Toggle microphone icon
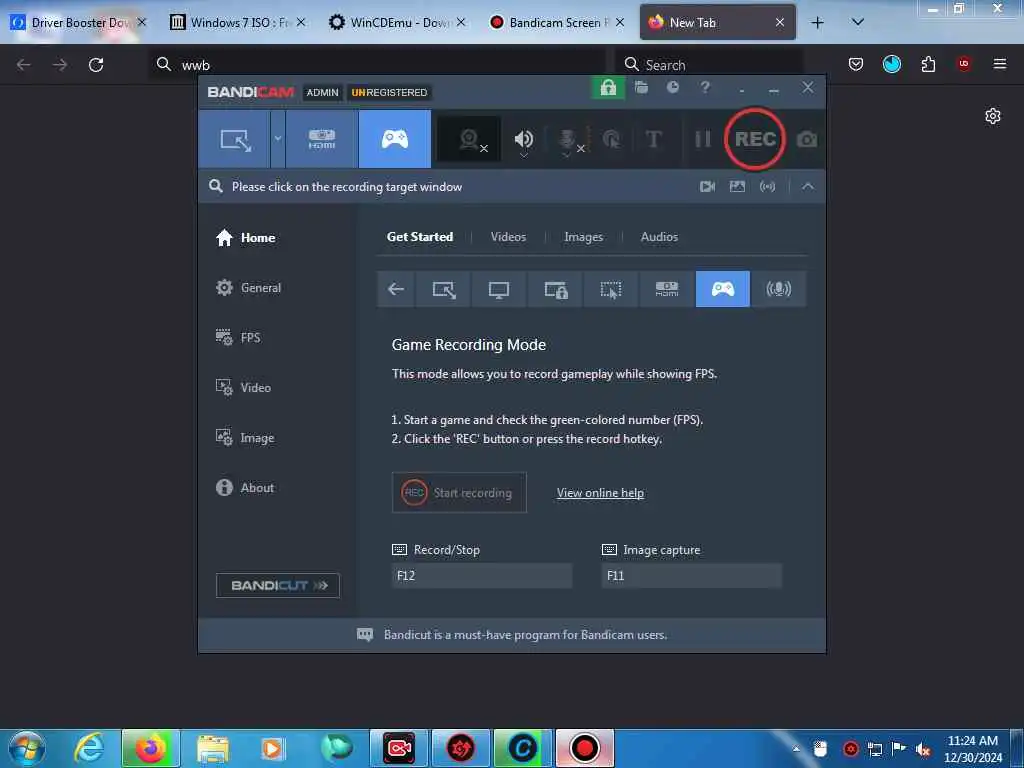1024x768 pixels. coord(568,139)
